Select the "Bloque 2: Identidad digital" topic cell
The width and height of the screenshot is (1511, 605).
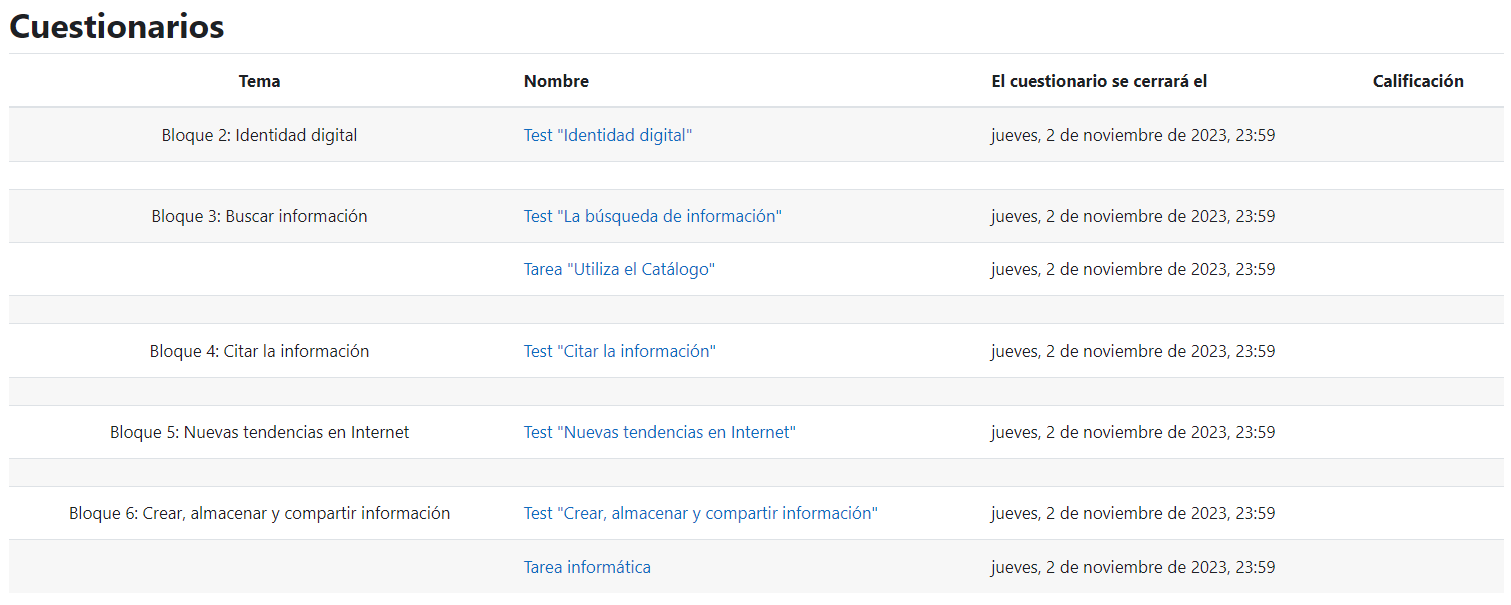pyautogui.click(x=259, y=135)
